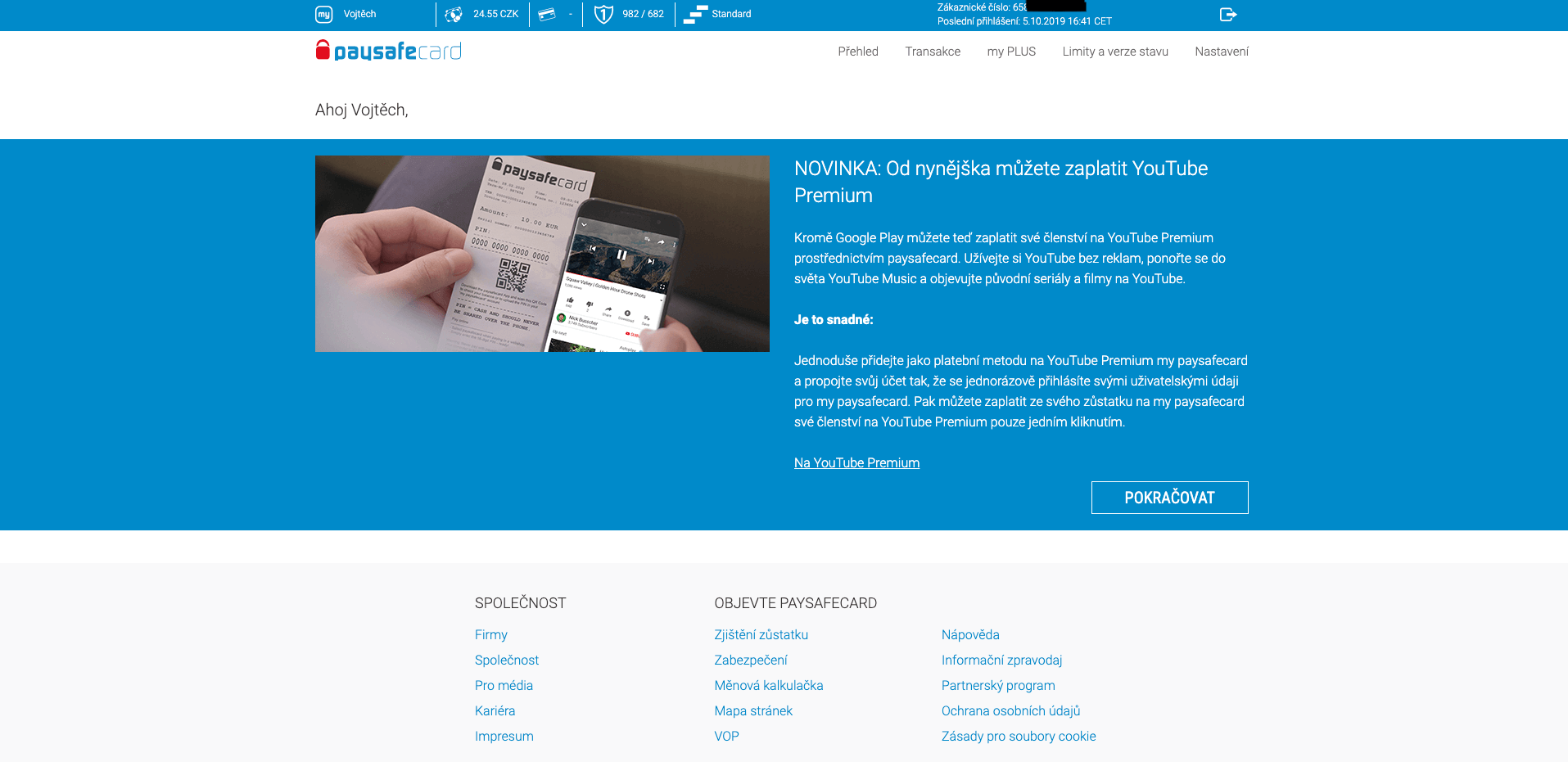This screenshot has width=1568, height=762.
Task: Open the Nápověda link
Action: click(970, 635)
